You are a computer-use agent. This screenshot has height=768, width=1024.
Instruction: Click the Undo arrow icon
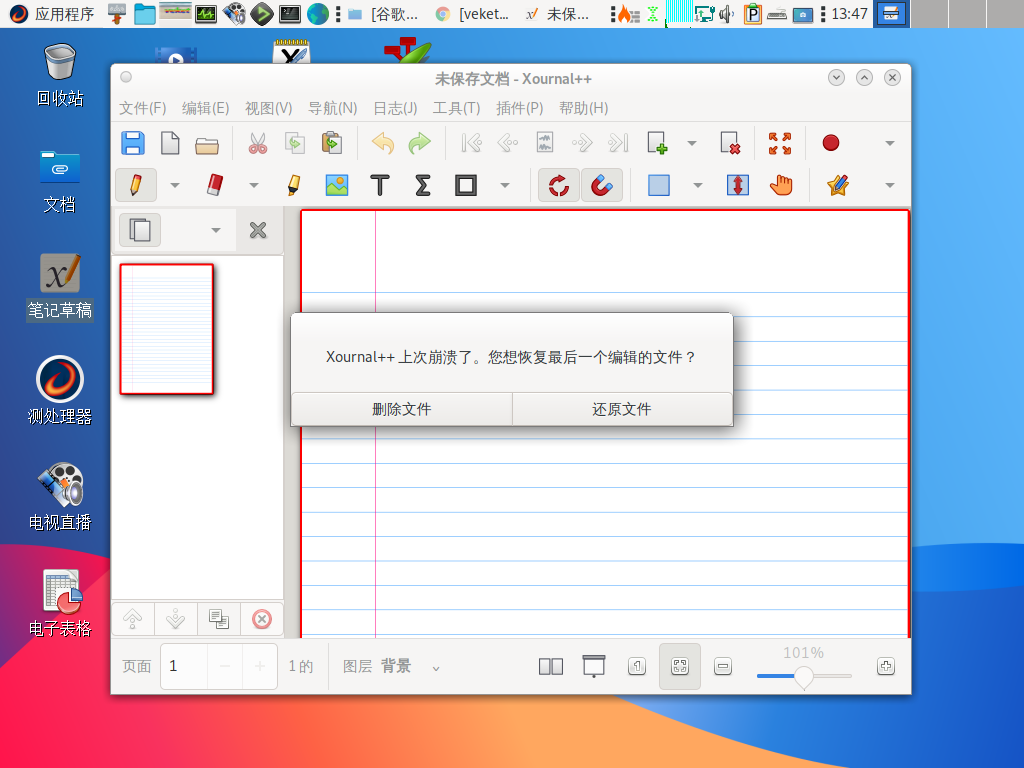pos(383,143)
